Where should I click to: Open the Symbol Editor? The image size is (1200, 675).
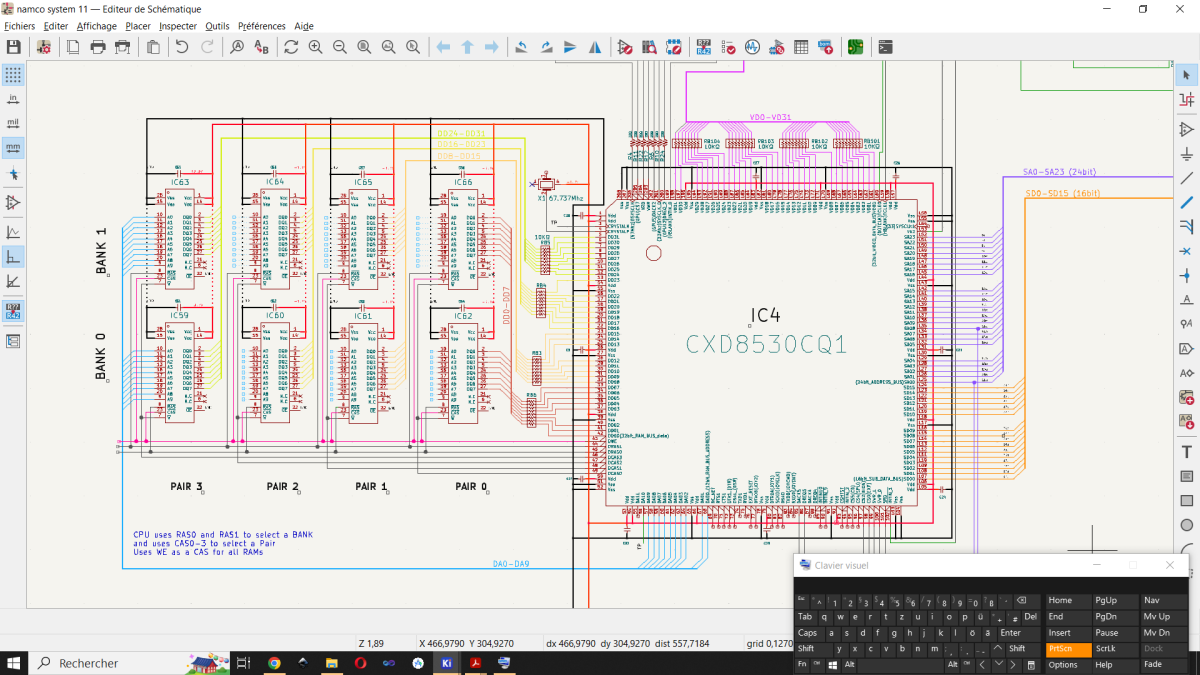[625, 47]
